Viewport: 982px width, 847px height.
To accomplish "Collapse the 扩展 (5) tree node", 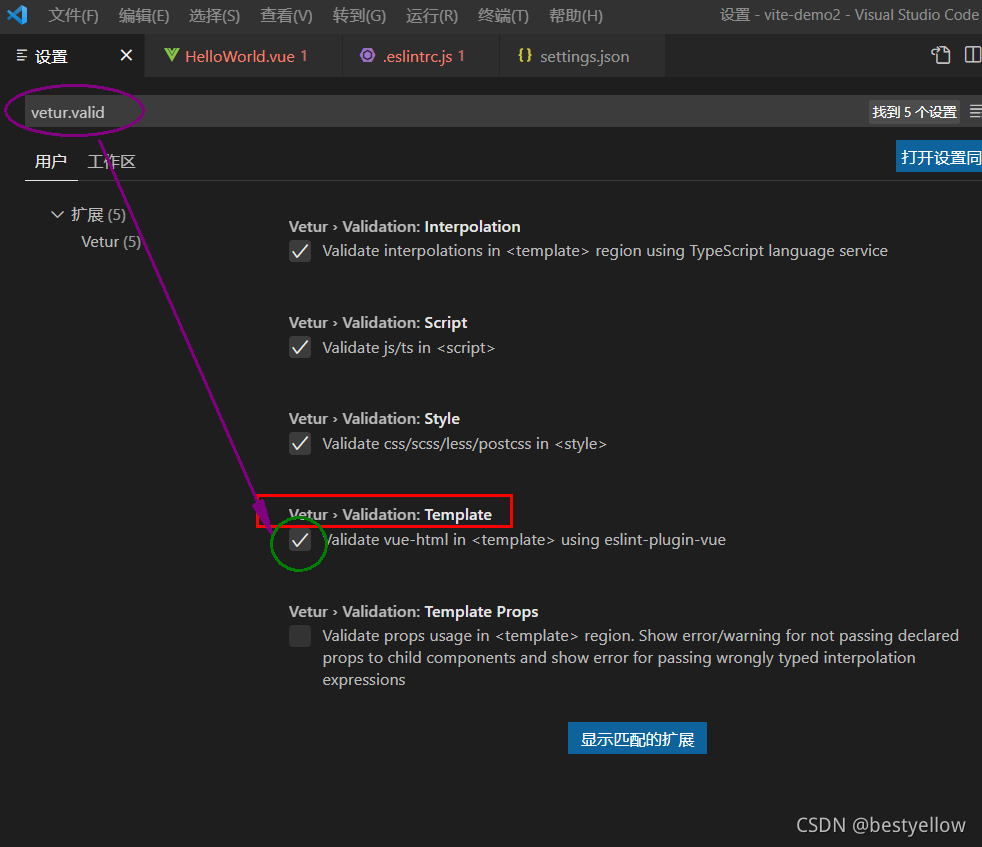I will click(x=57, y=215).
